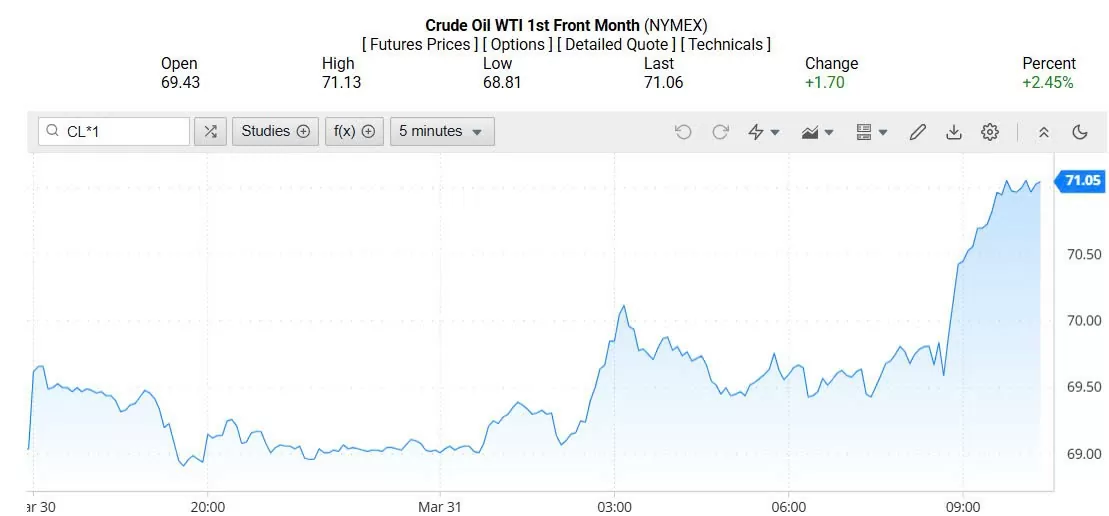Open chart settings gear

click(990, 132)
